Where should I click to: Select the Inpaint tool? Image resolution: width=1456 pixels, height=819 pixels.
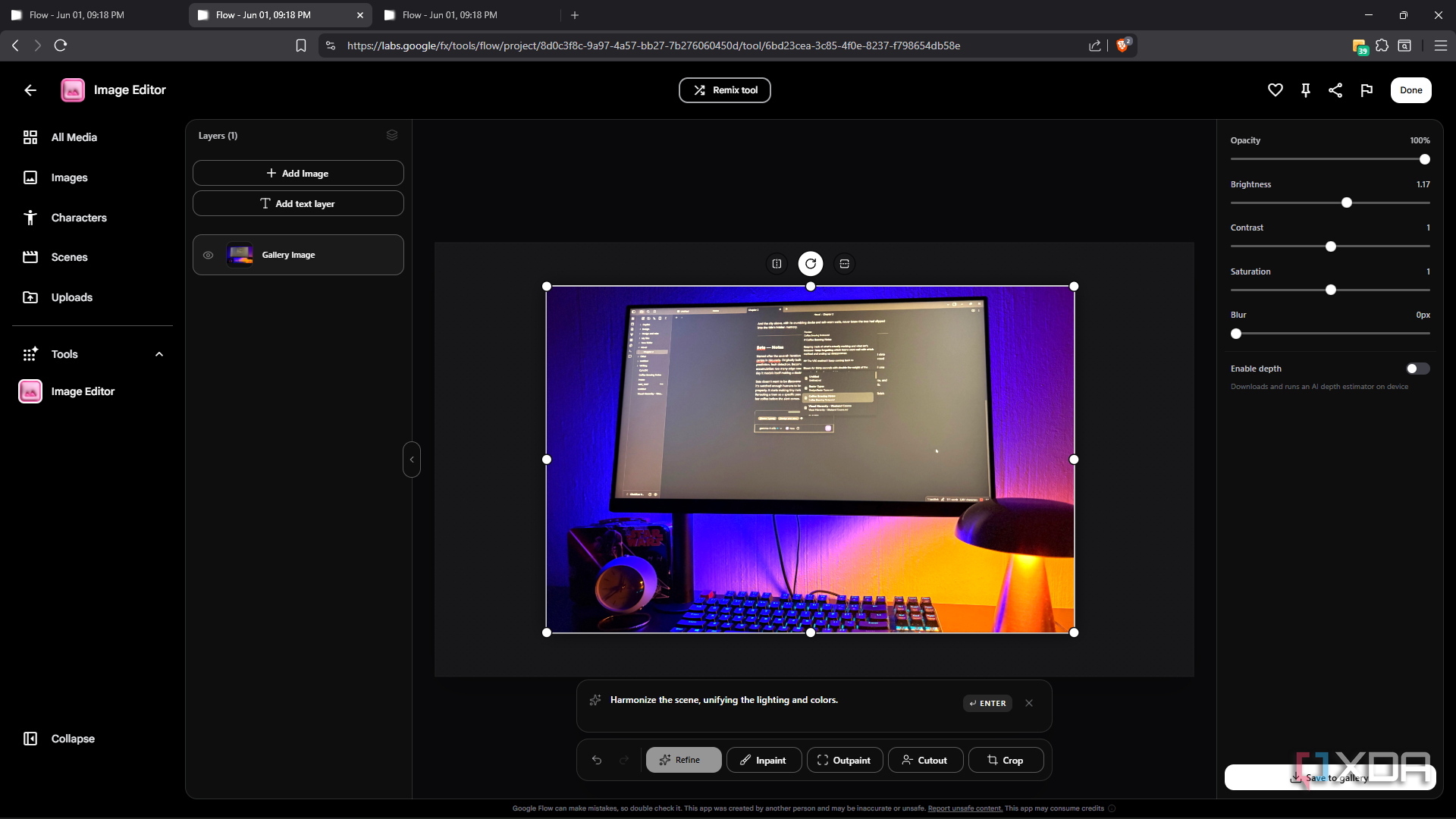coord(764,760)
